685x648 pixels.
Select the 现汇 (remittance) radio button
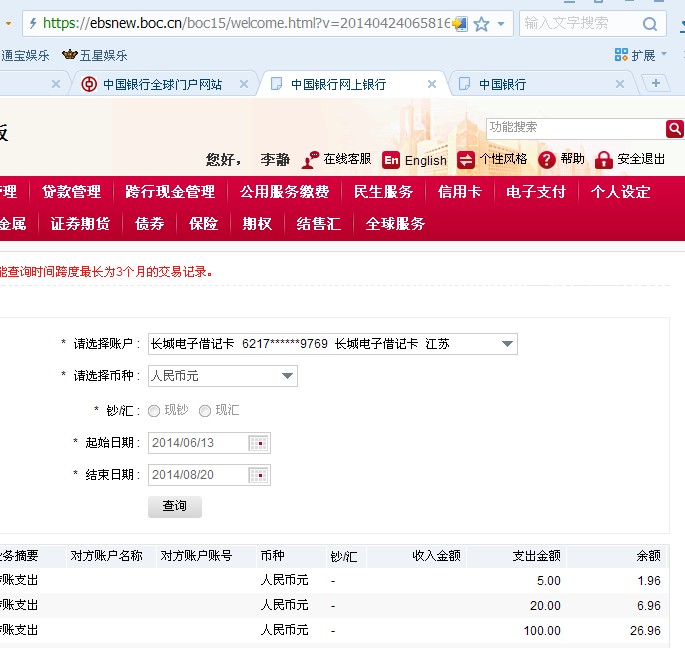click(x=205, y=410)
